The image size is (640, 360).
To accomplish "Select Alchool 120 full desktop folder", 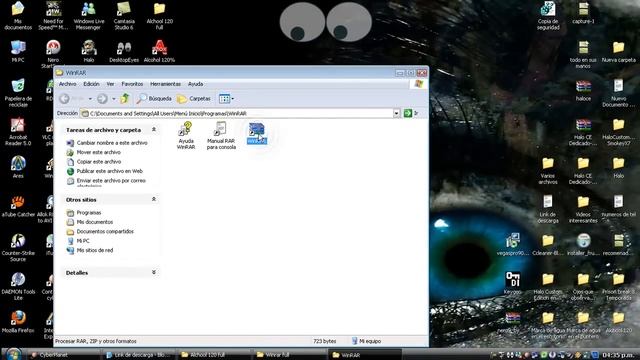I will tap(160, 16).
